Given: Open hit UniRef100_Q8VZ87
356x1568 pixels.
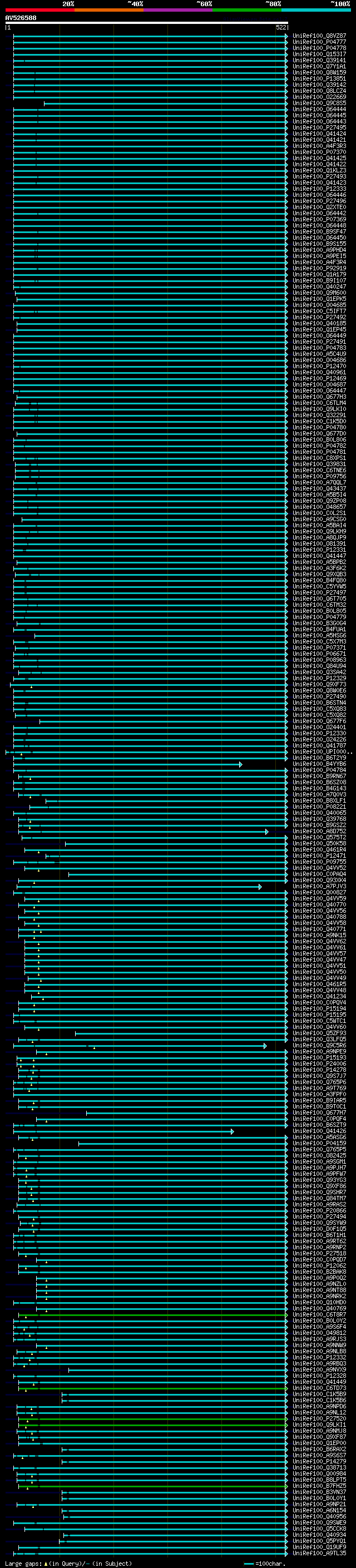Looking at the screenshot, I should click(x=319, y=36).
